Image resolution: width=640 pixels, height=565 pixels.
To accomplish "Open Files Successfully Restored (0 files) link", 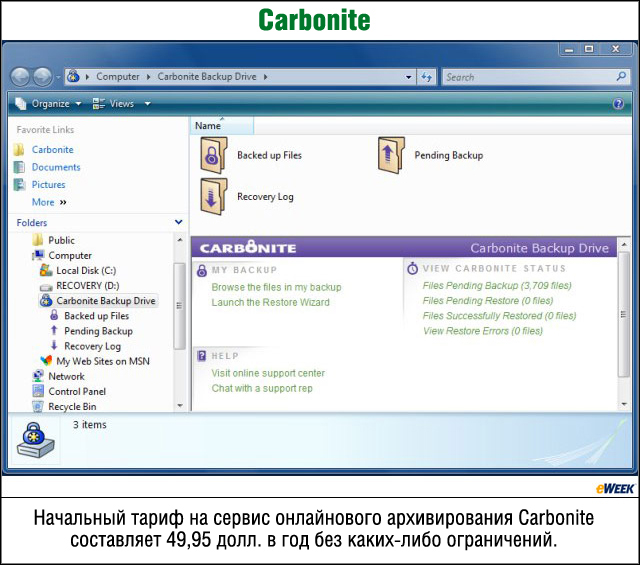I will tap(499, 316).
